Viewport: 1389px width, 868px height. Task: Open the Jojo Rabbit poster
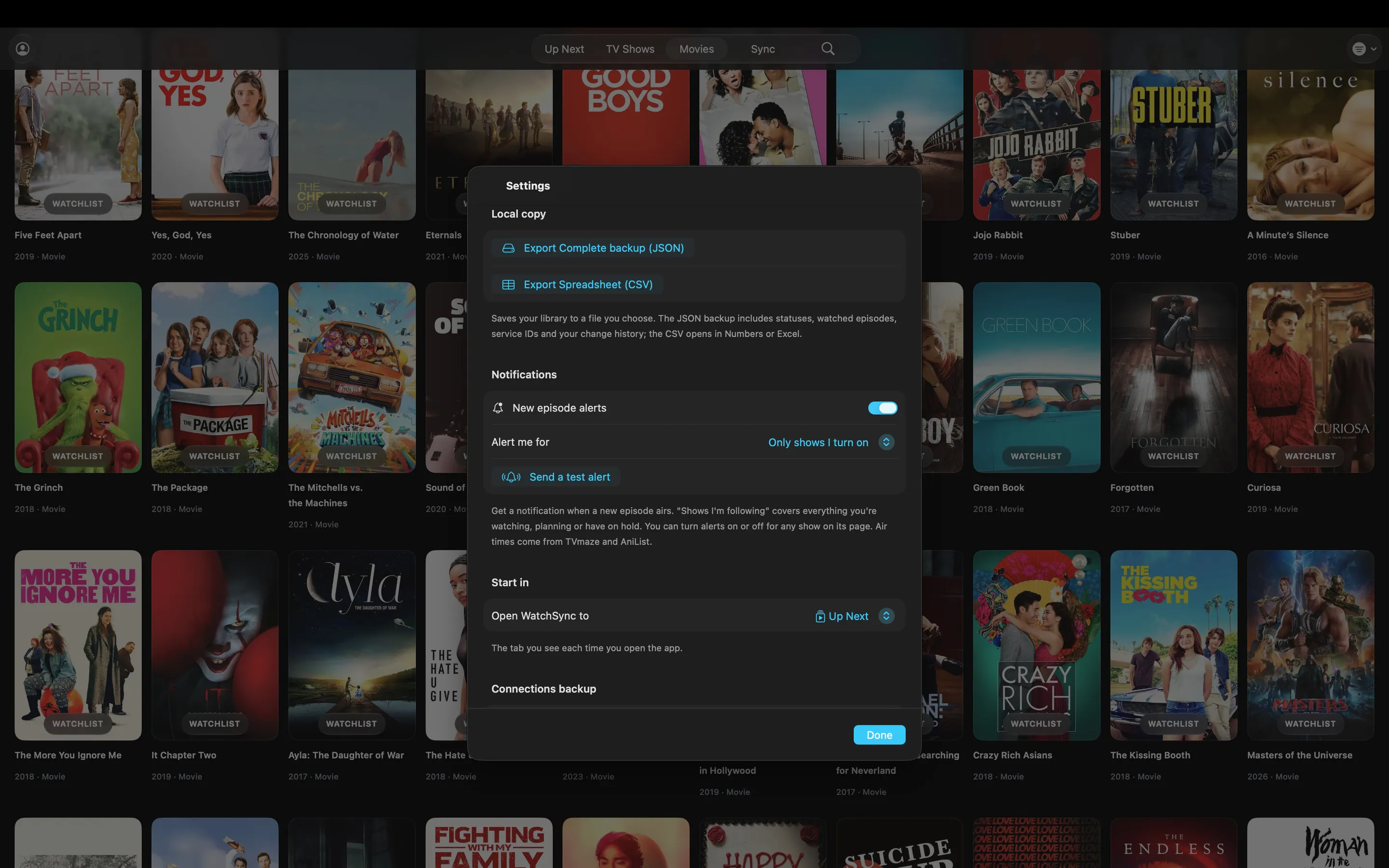coord(1036,145)
